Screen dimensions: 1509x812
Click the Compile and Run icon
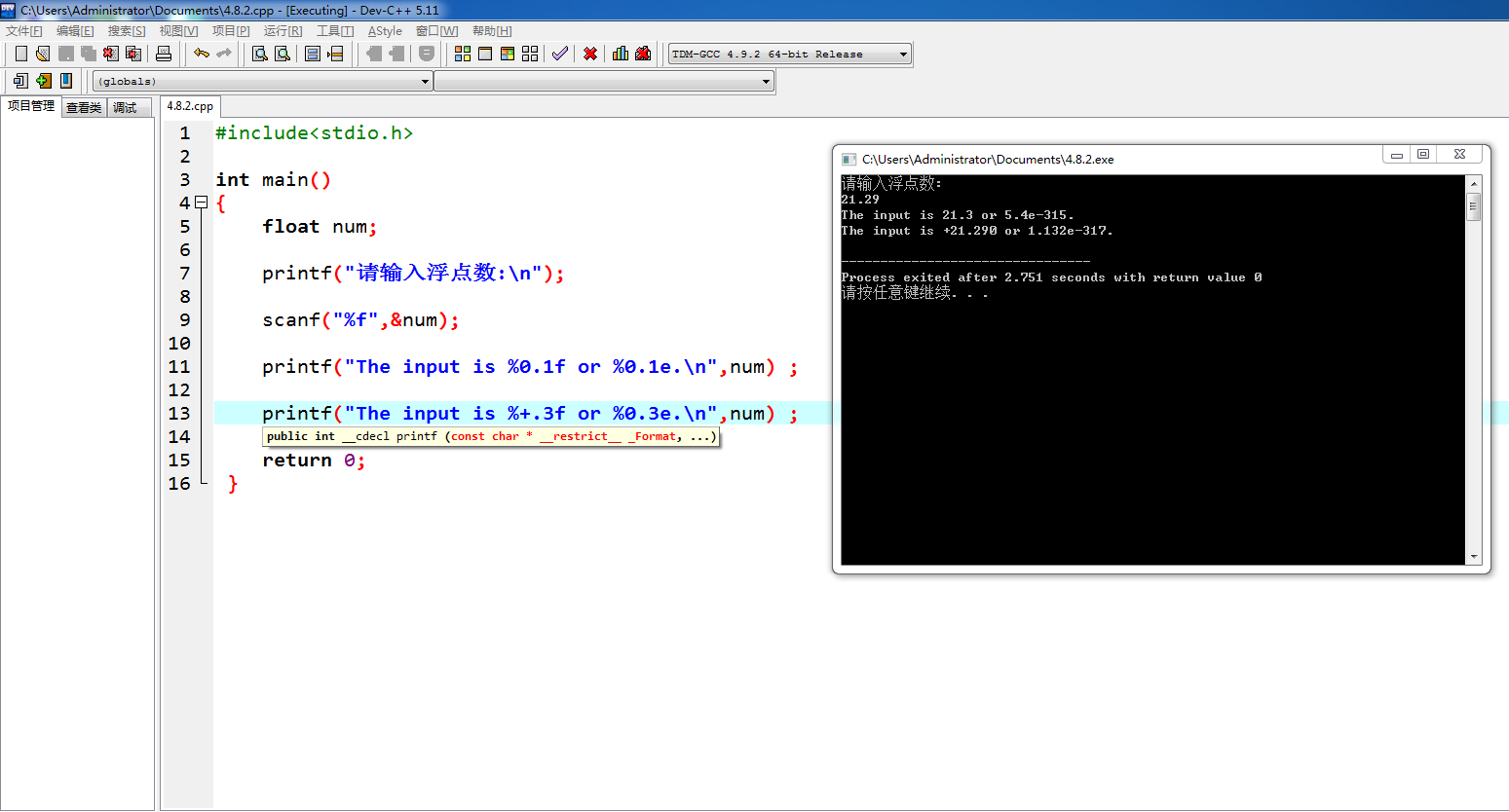pos(508,54)
